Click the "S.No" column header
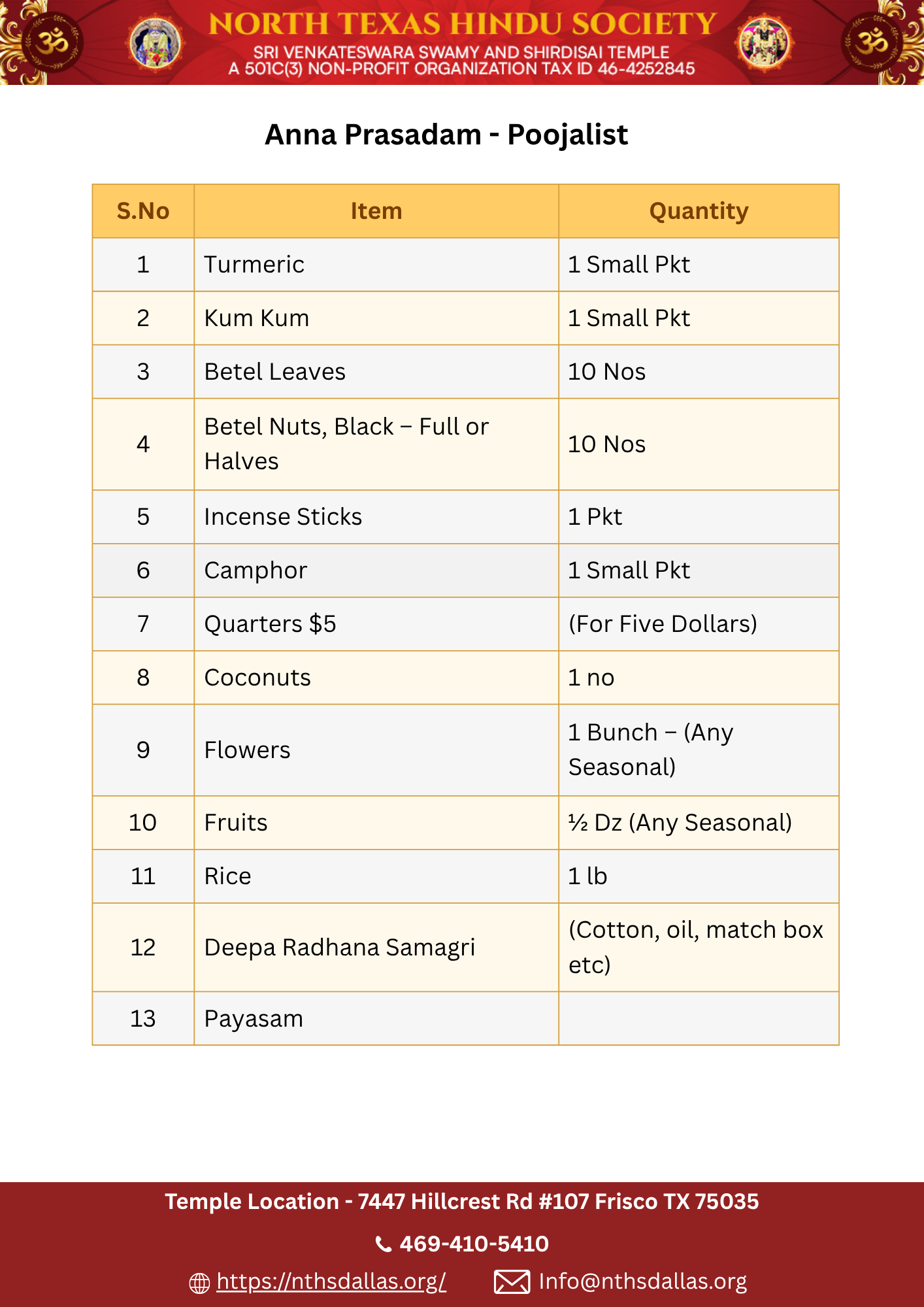Viewport: 924px width, 1307px height. click(143, 211)
